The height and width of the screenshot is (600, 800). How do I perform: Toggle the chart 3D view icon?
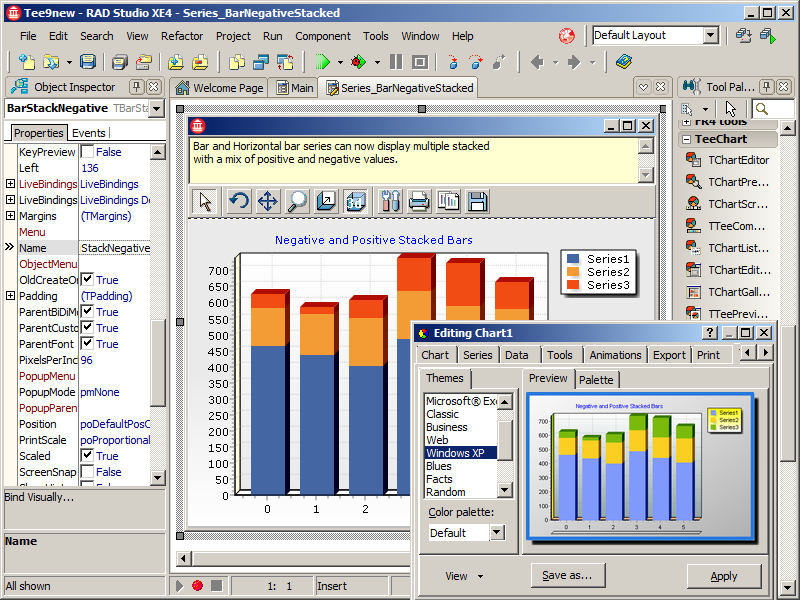(x=356, y=202)
